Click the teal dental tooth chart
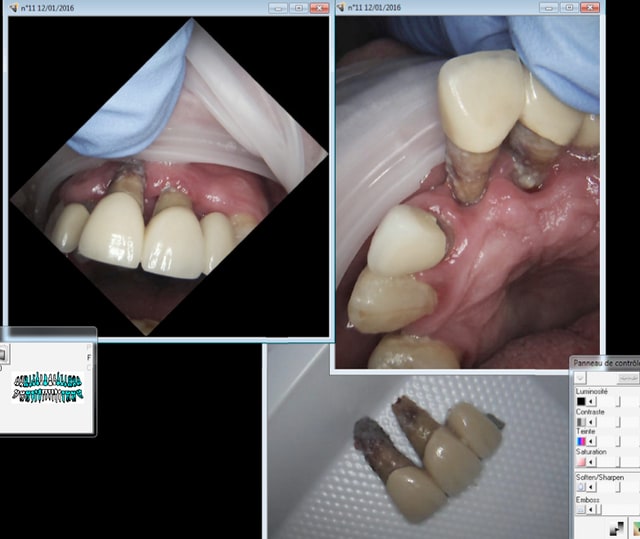 48,387
